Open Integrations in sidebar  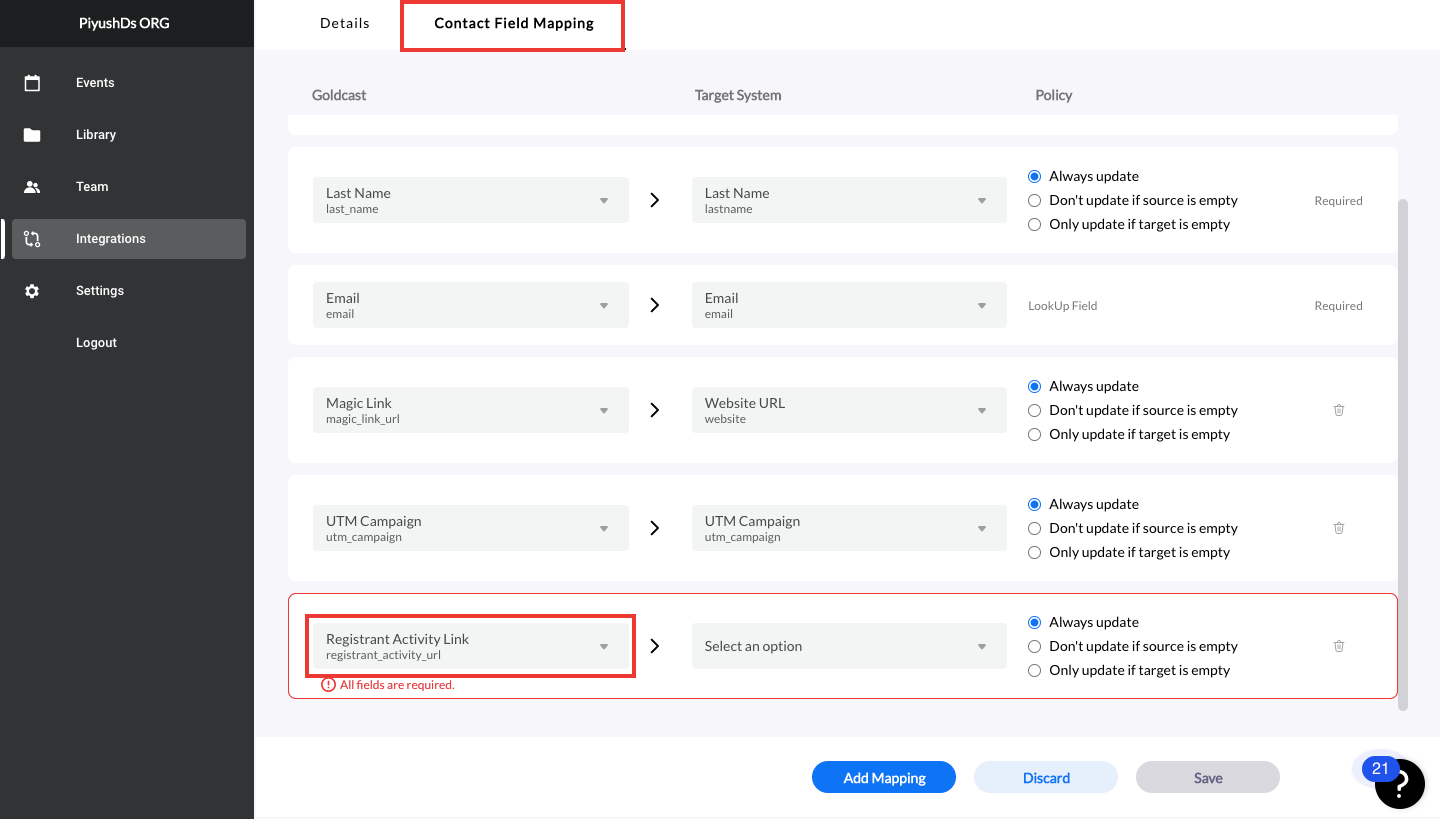129,239
